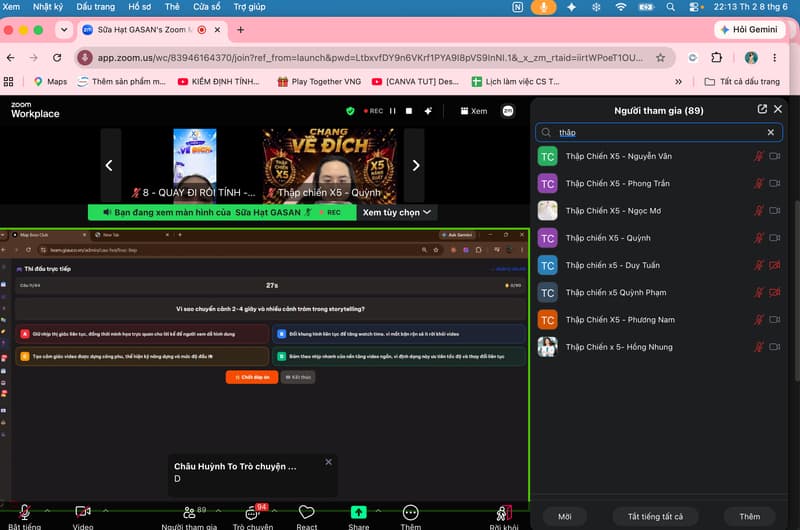Open the Hồ sơ menu
The width and height of the screenshot is (800, 530).
pos(139,7)
